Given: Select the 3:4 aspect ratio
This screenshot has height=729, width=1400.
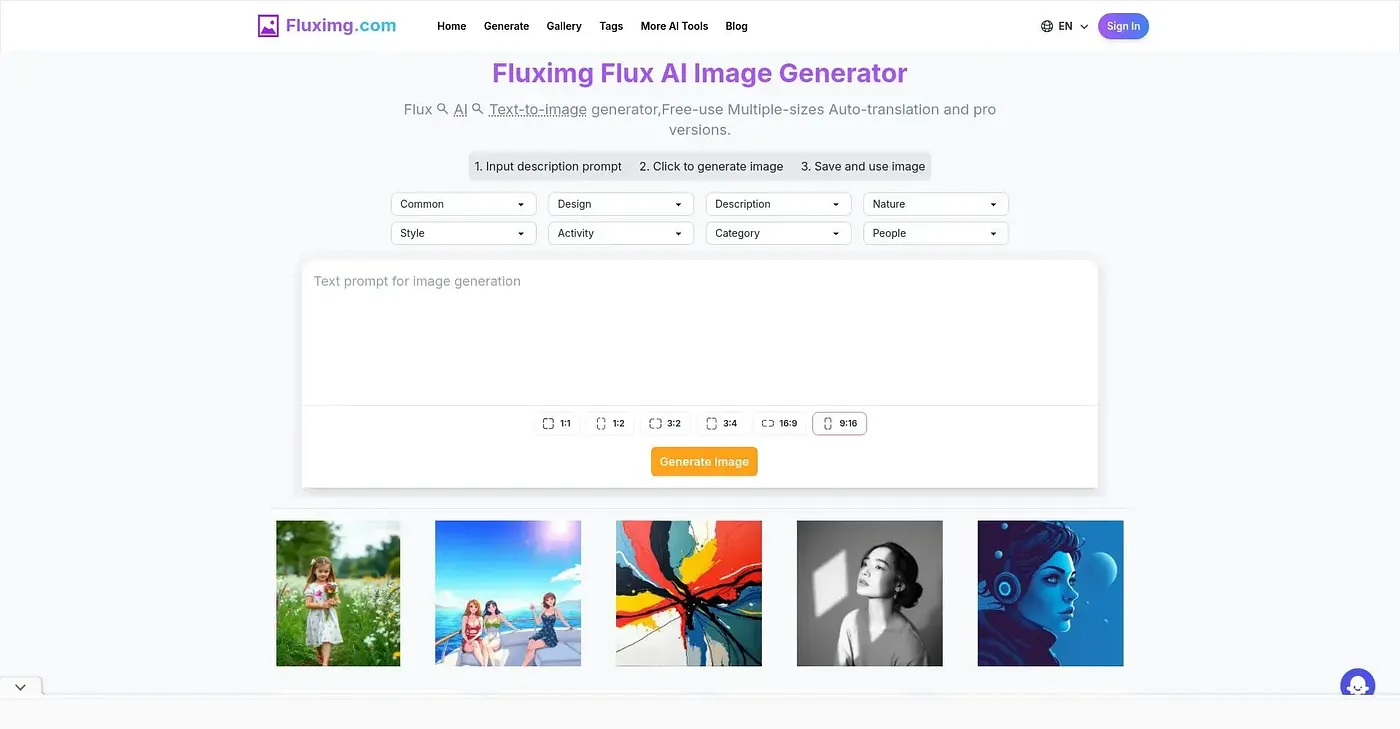Looking at the screenshot, I should [721, 423].
